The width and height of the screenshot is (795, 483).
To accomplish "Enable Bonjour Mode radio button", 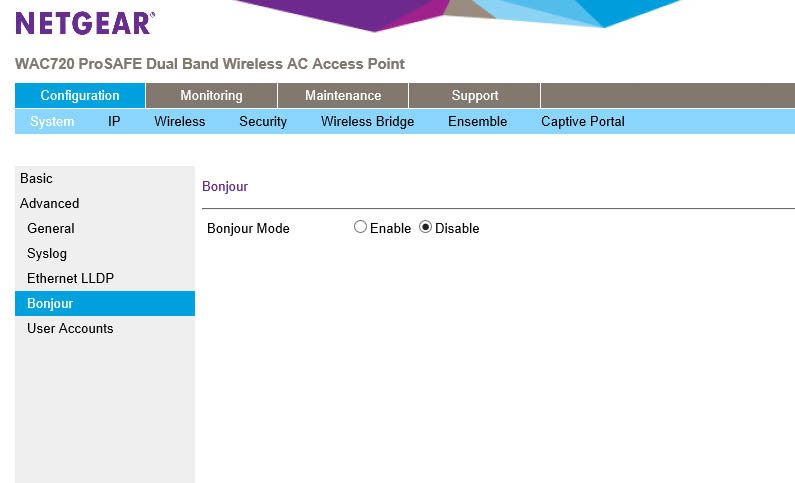I will [360, 227].
